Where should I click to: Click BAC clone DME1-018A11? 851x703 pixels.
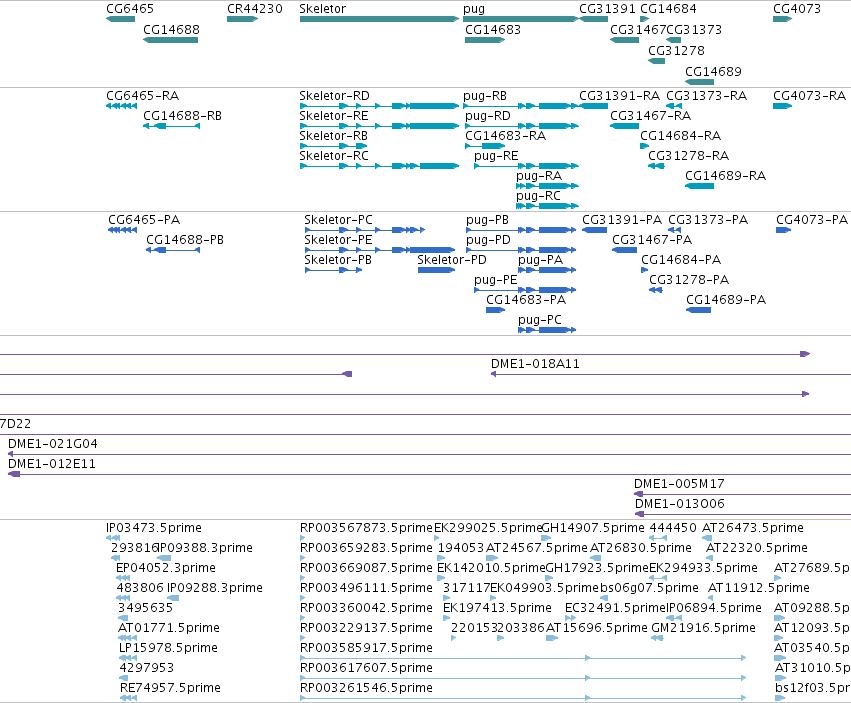click(535, 364)
